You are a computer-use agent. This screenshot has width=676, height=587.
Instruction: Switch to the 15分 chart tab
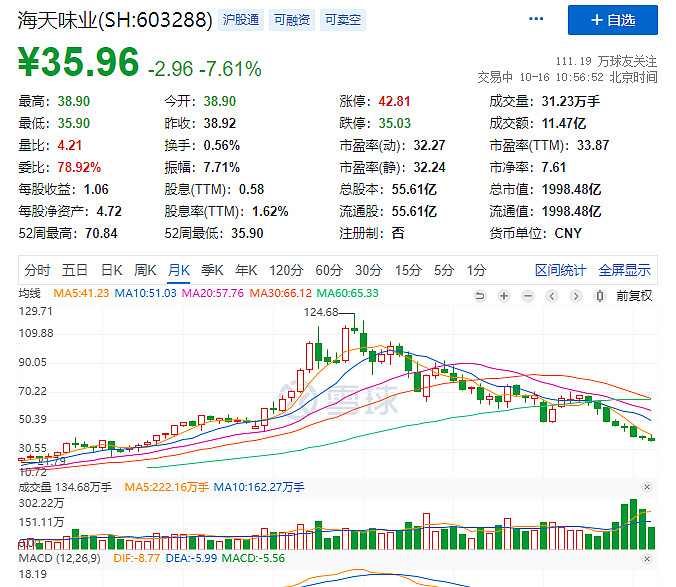(x=408, y=270)
